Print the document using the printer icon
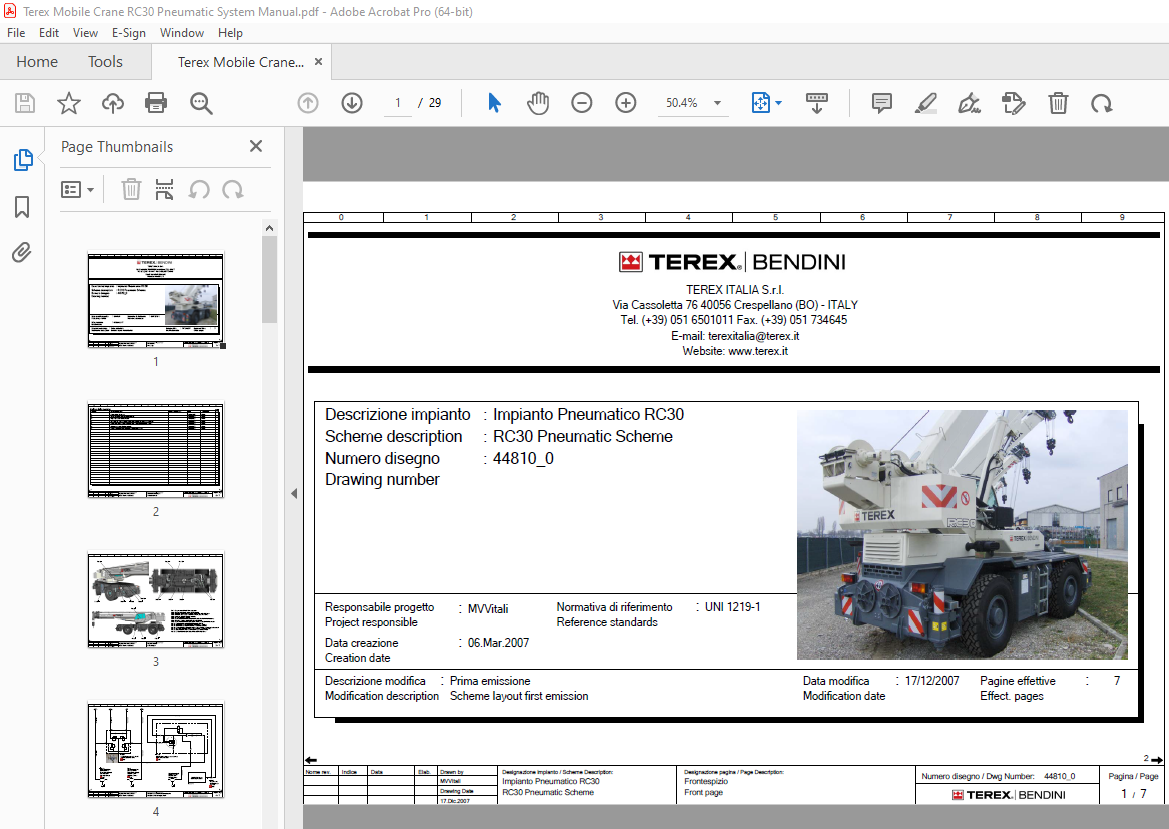The width and height of the screenshot is (1169, 829). [x=156, y=103]
